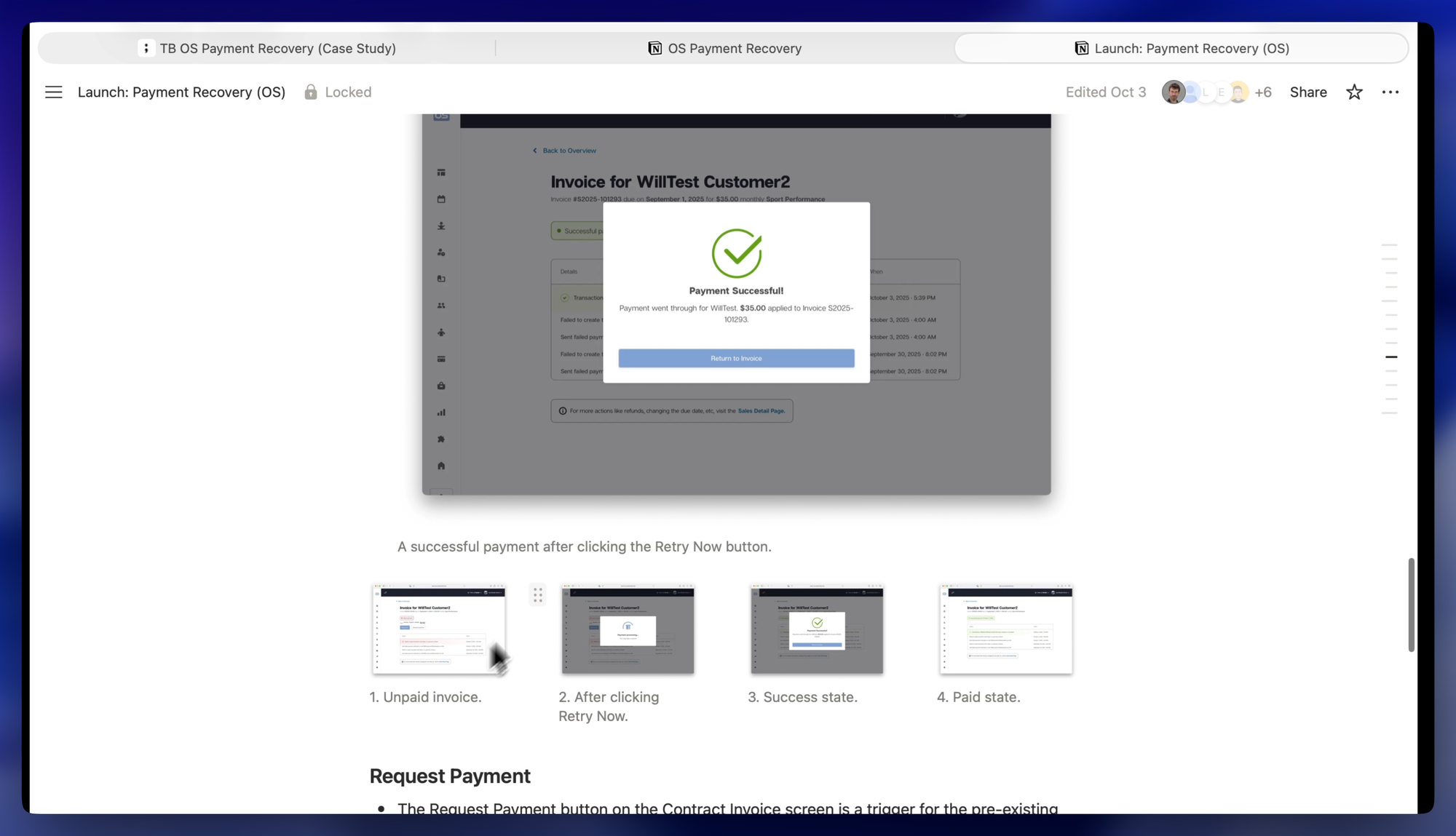The height and width of the screenshot is (836, 1456).
Task: Open the sidebar hamburger menu
Action: pos(53,92)
